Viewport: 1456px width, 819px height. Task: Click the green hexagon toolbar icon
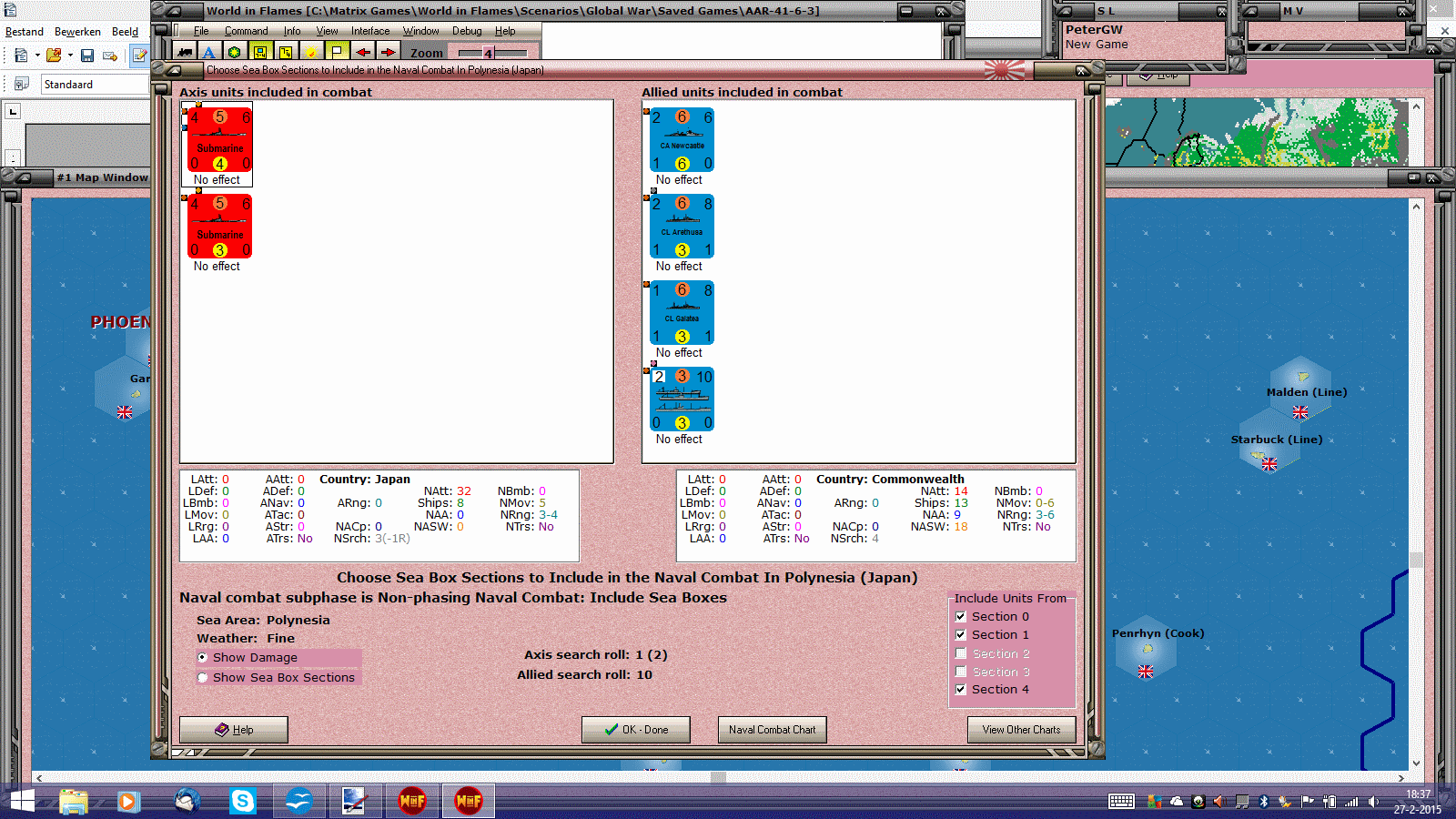(x=234, y=53)
